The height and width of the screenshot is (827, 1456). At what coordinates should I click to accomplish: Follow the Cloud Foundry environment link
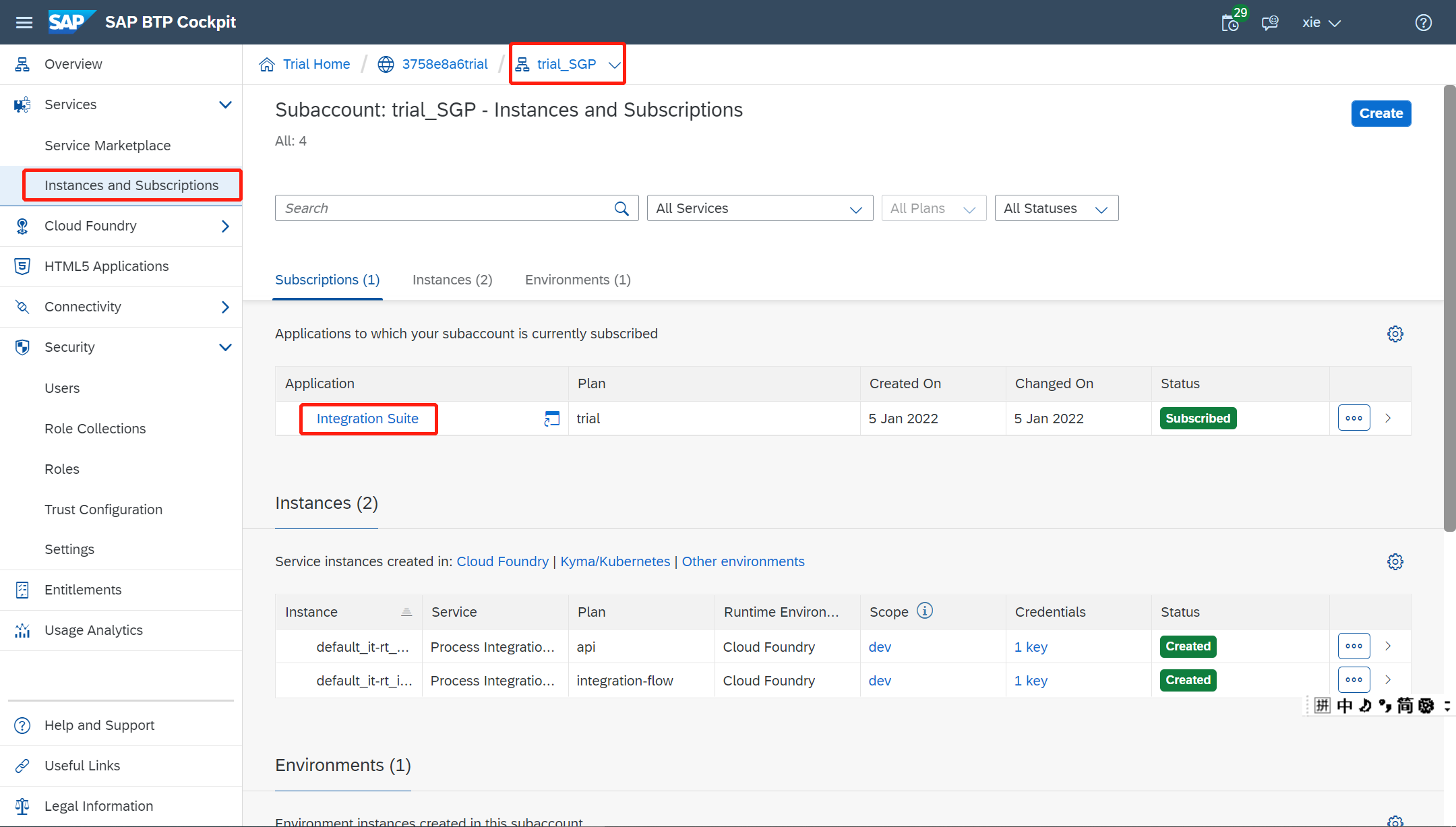pyautogui.click(x=502, y=561)
